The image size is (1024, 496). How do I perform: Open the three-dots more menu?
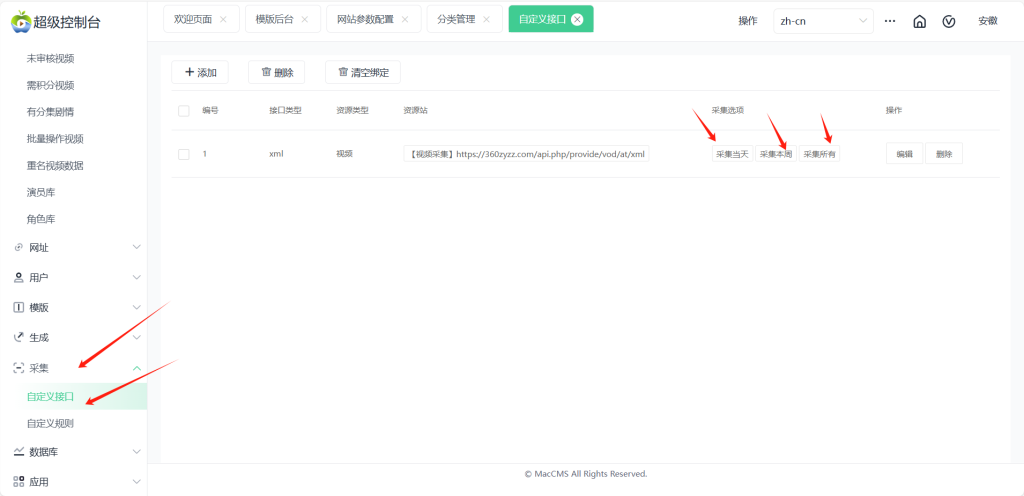tap(889, 21)
